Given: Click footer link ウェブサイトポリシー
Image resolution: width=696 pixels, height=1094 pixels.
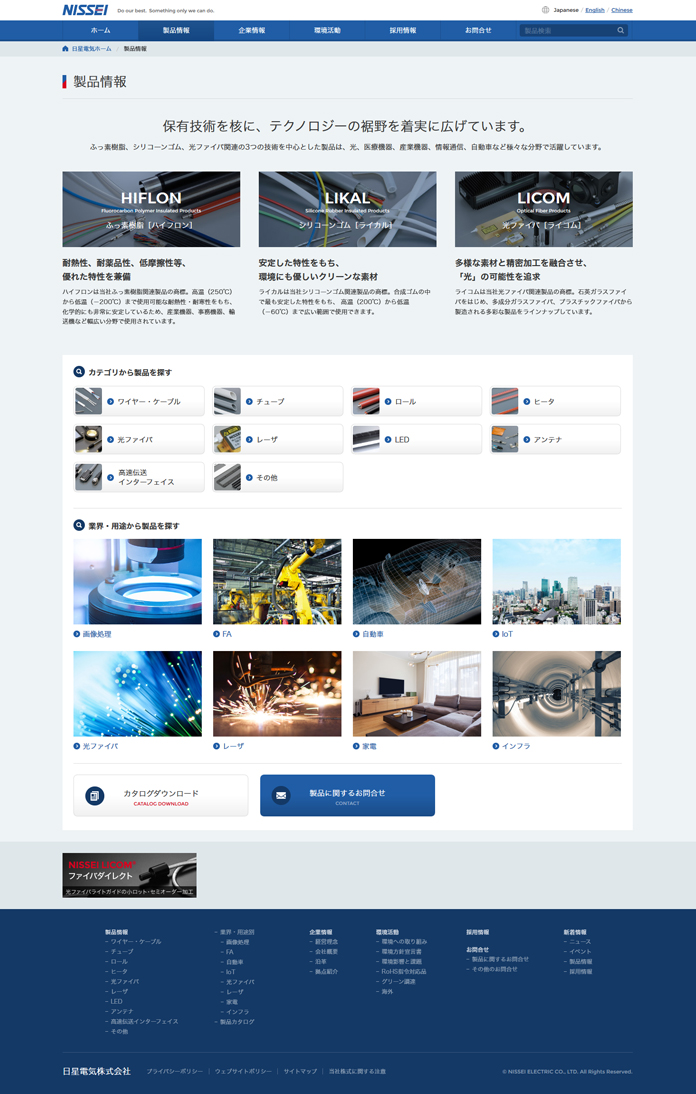Looking at the screenshot, I should (243, 1072).
